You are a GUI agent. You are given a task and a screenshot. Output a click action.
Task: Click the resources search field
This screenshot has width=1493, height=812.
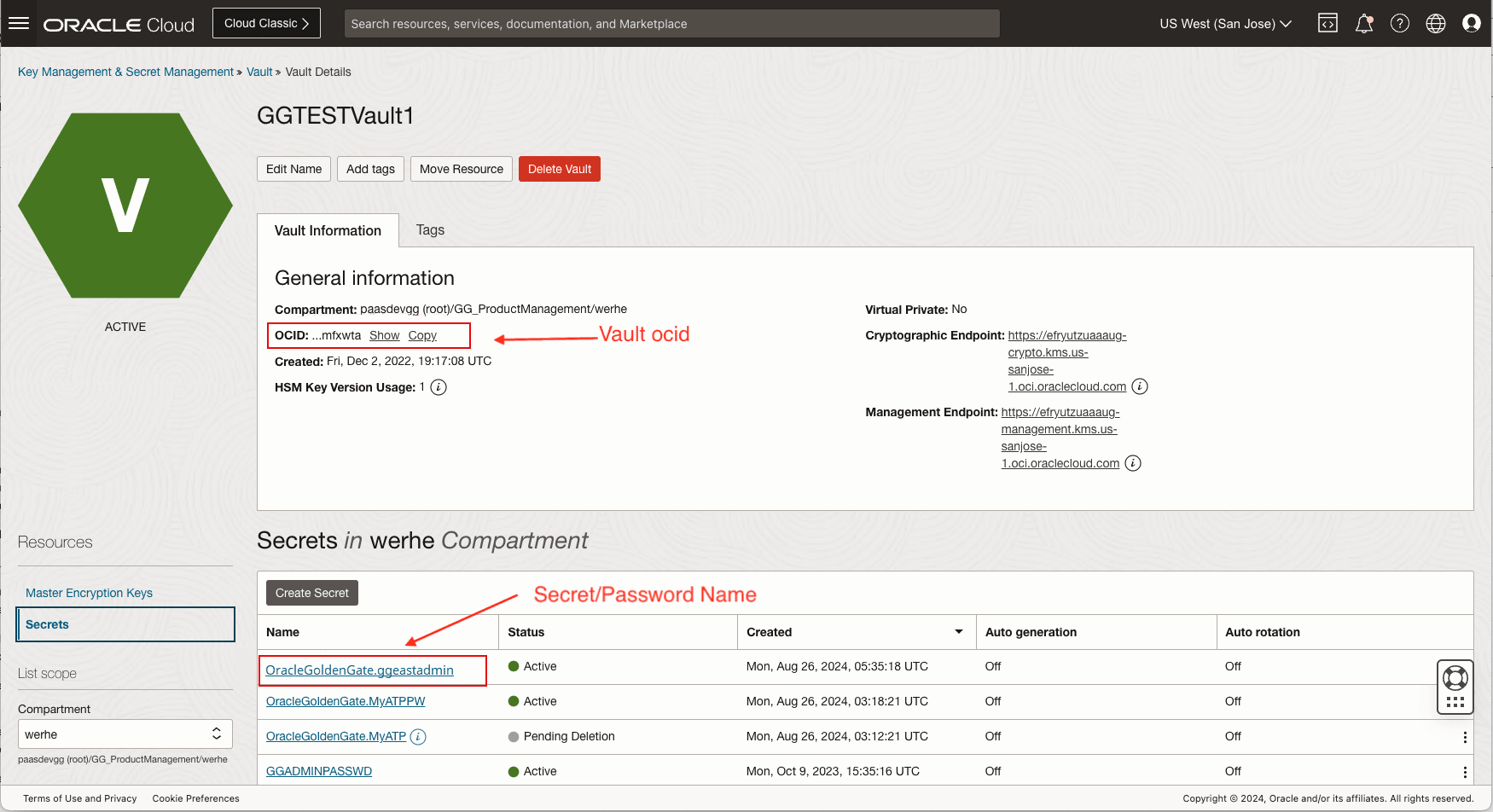[671, 23]
